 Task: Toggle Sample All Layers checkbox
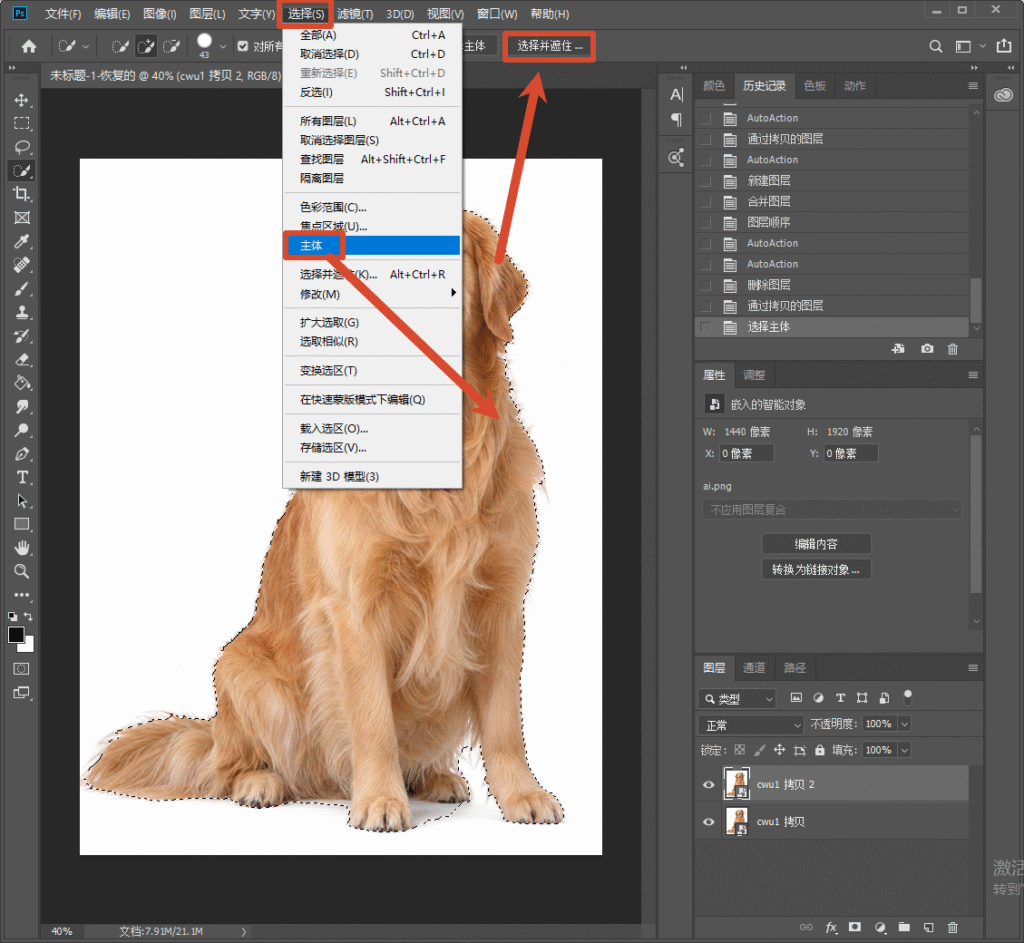click(x=243, y=46)
